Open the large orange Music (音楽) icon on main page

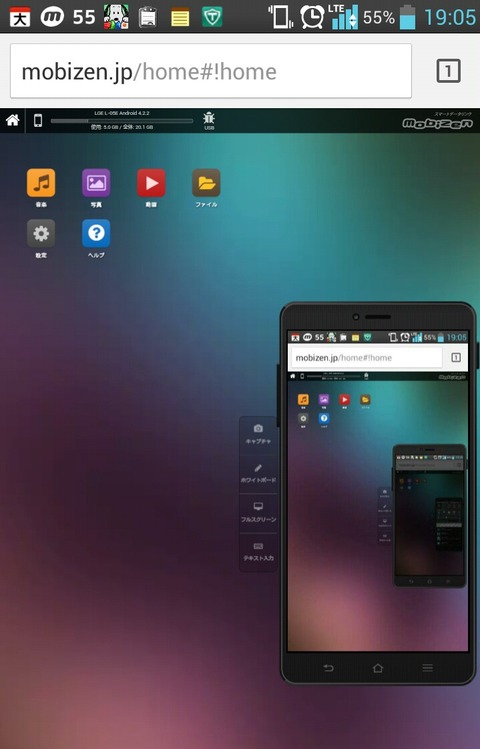(x=41, y=182)
